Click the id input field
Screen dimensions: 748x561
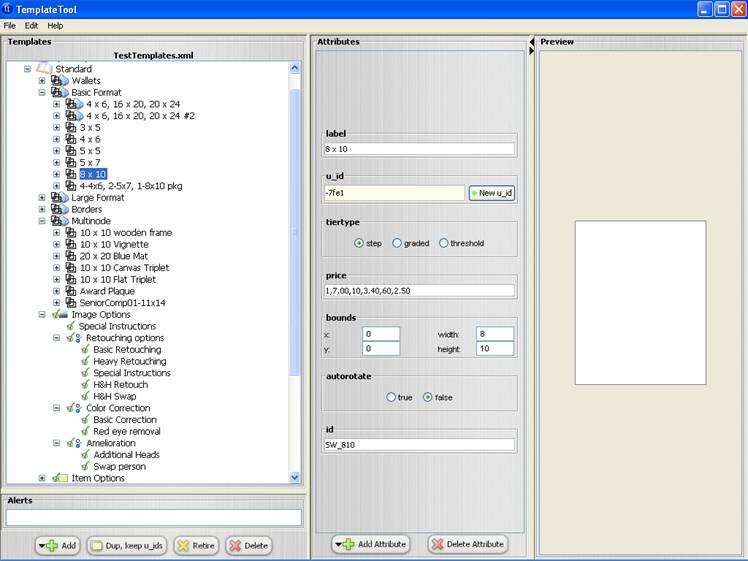pos(419,445)
